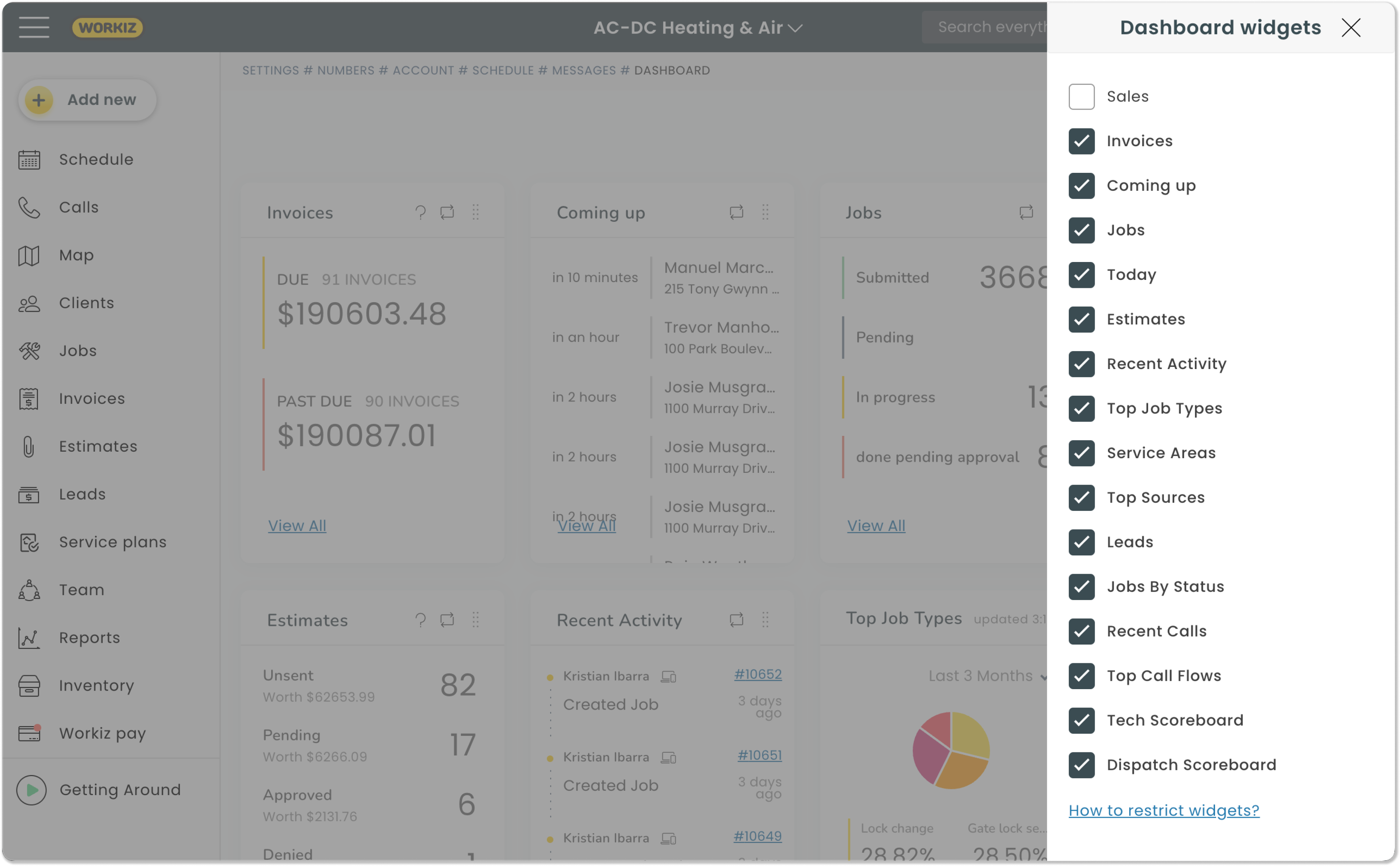Screen dimensions: 1400x866
Task: Open job link #10652
Action: pos(757,675)
